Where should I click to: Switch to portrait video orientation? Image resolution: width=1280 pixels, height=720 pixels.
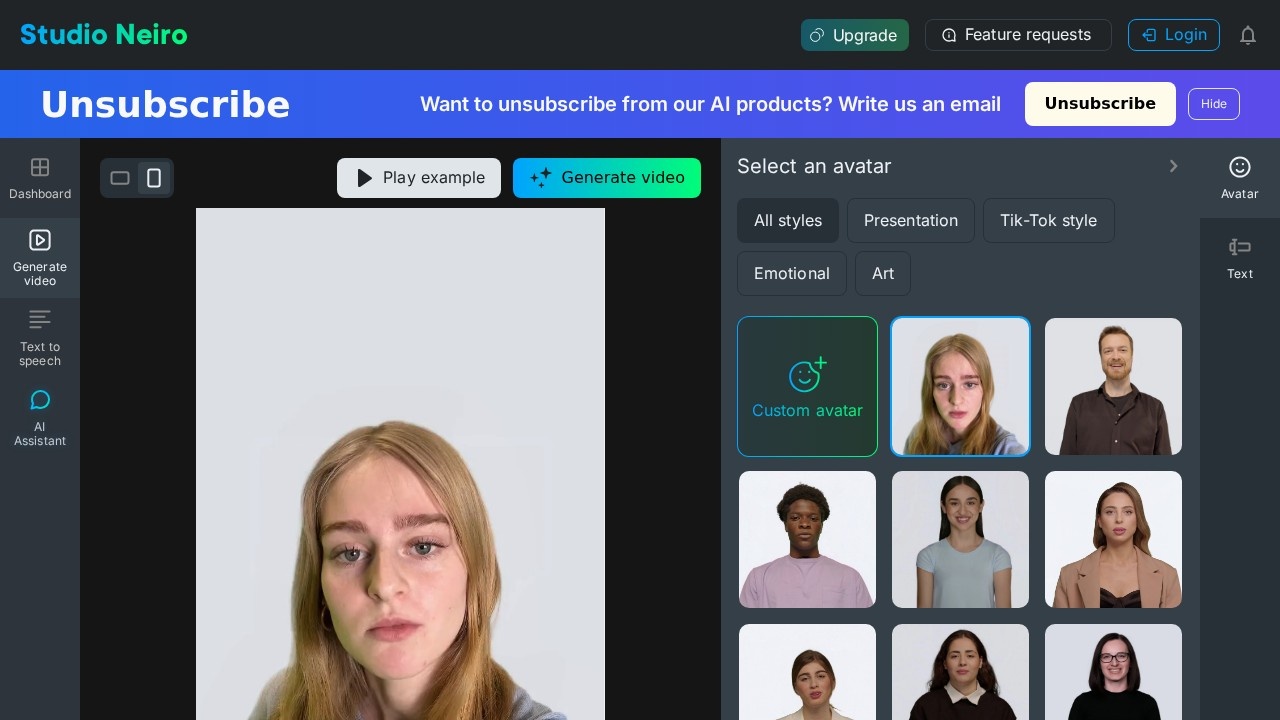coord(154,178)
